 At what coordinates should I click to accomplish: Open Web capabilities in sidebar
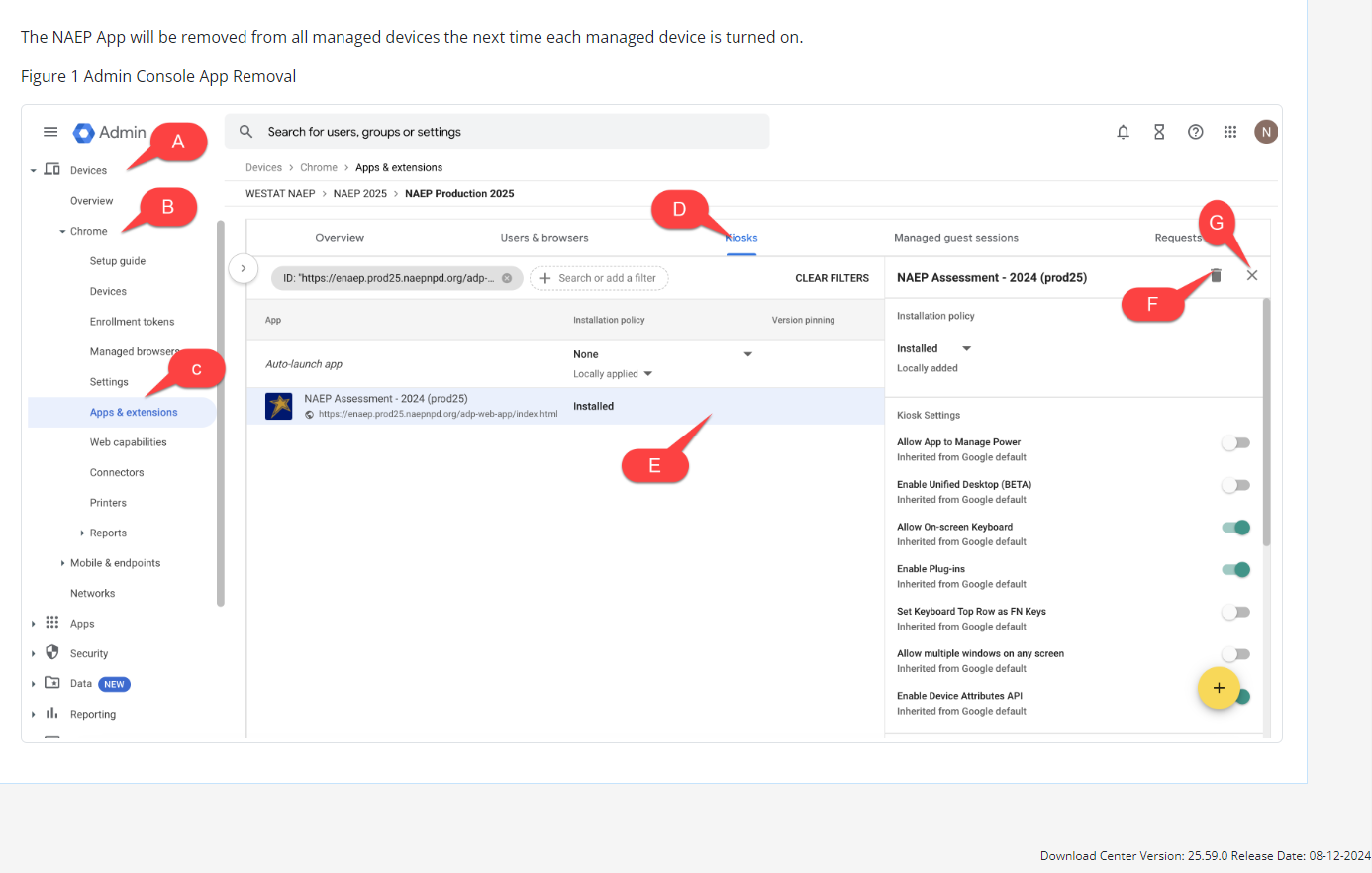(x=129, y=442)
